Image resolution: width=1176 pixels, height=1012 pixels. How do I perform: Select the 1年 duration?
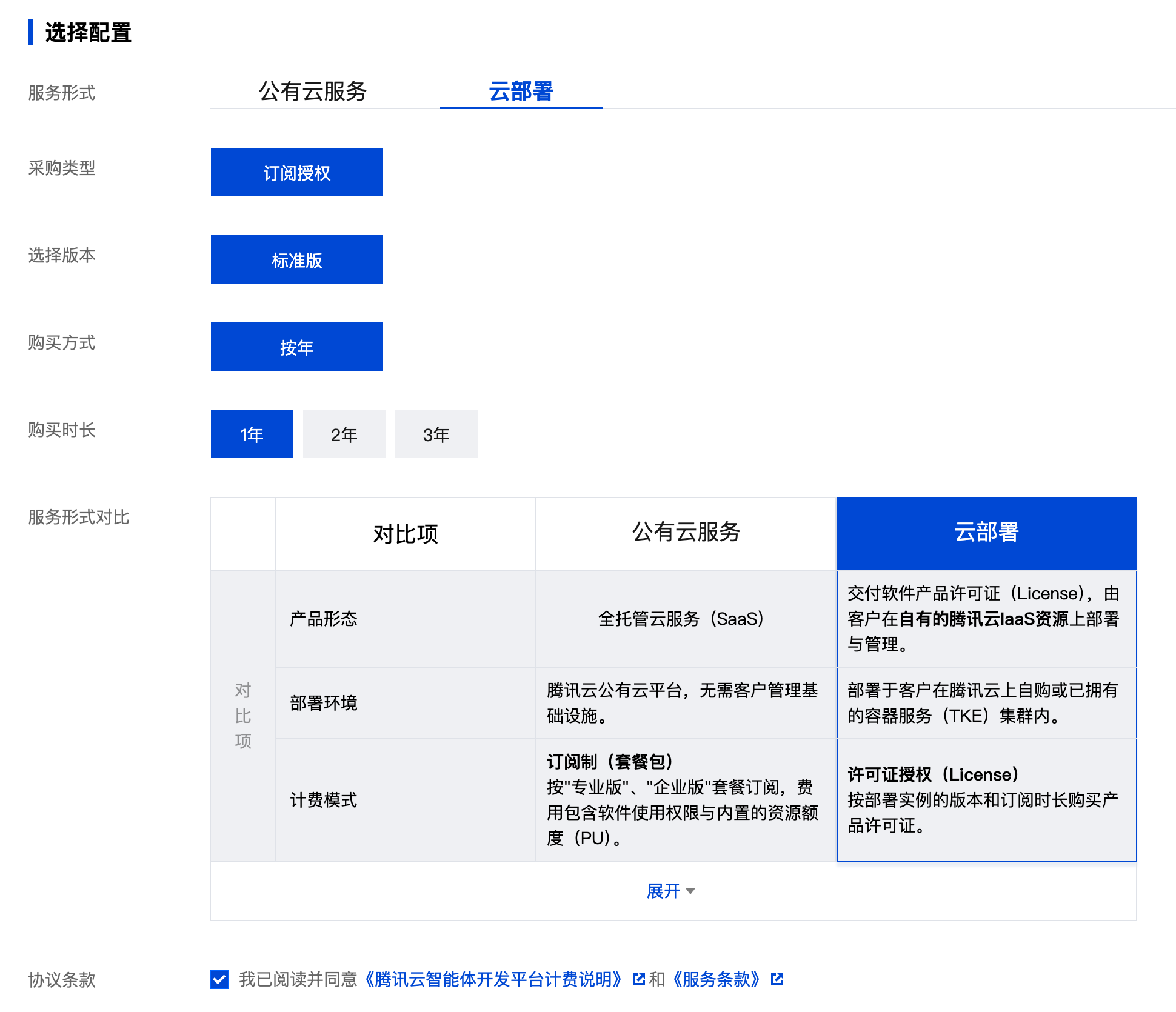tap(252, 434)
